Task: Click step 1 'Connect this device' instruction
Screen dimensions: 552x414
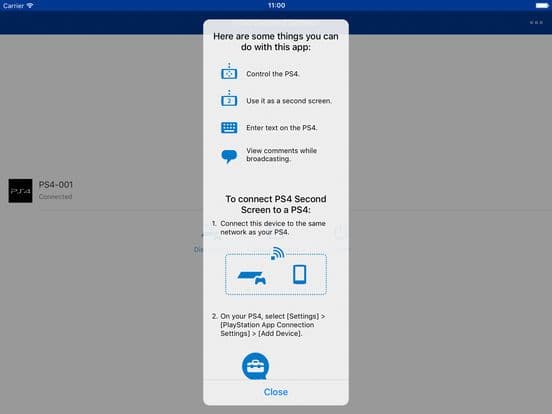Action: click(x=269, y=228)
